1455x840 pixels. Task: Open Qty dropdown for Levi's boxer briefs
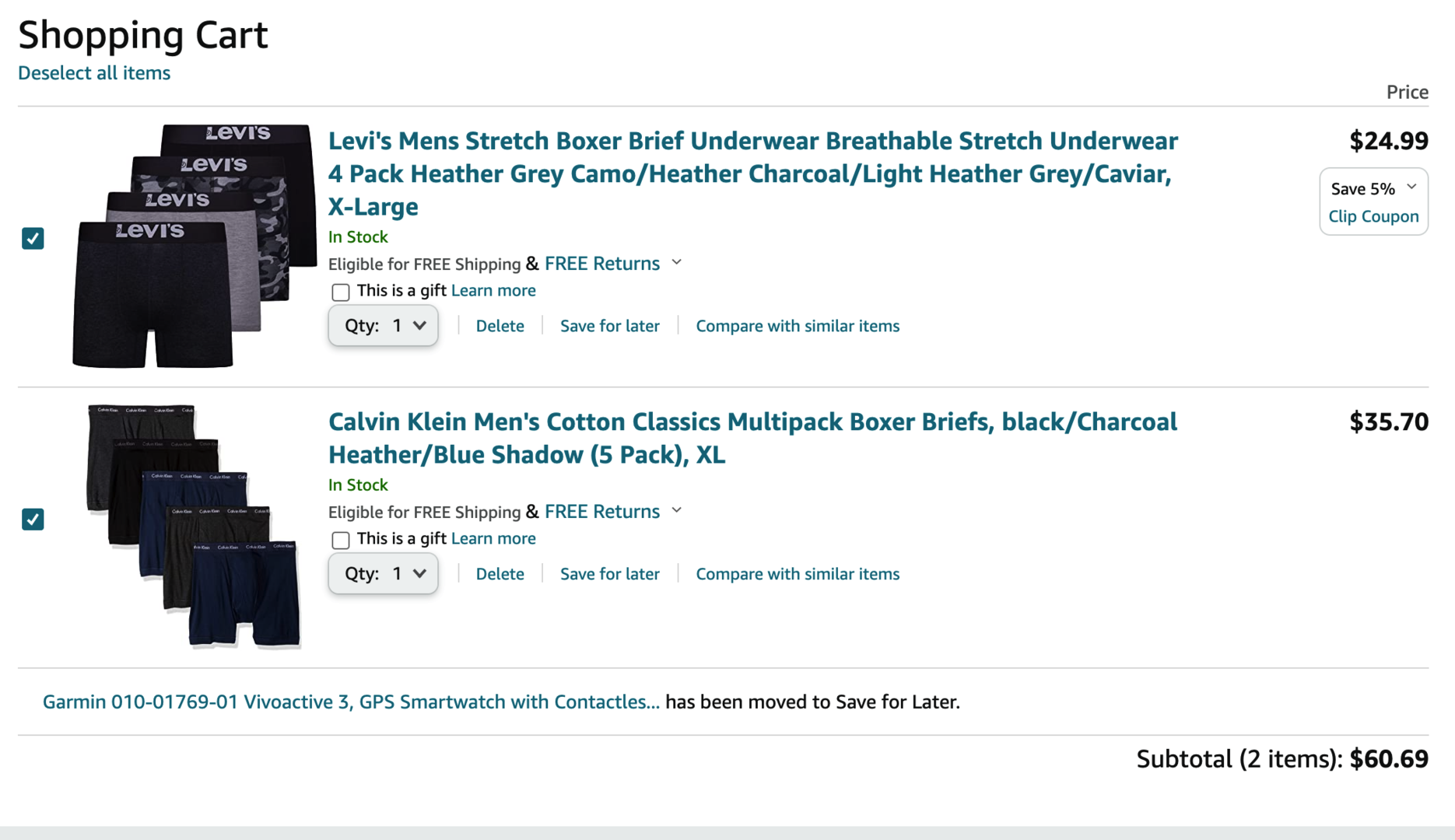pos(383,326)
